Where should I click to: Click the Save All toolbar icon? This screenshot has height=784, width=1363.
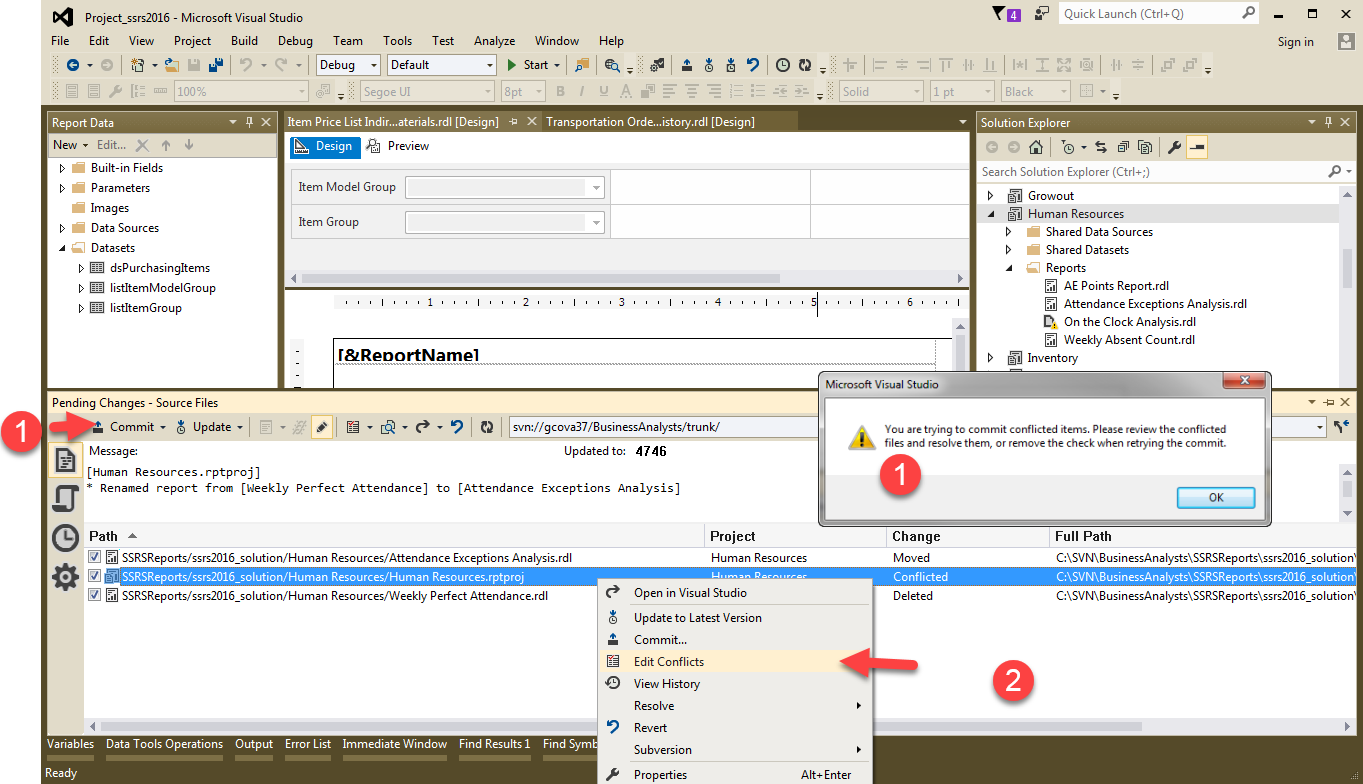click(215, 65)
